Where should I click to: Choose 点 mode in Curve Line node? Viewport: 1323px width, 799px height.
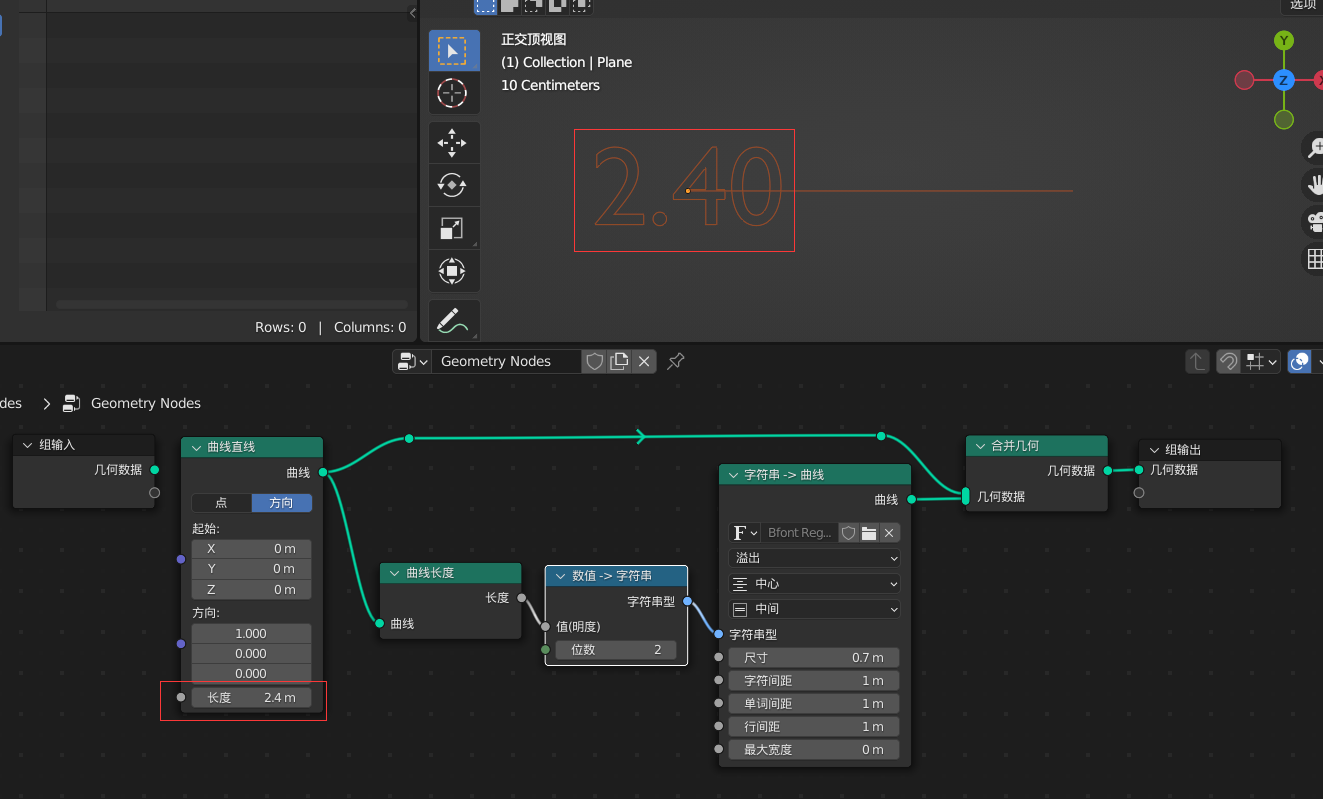(221, 502)
